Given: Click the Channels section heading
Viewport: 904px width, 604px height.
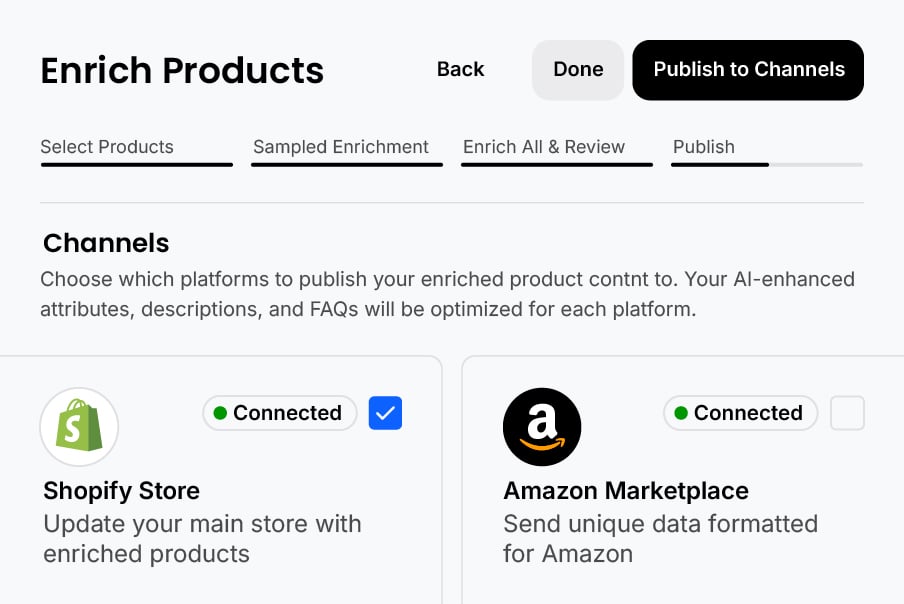Looking at the screenshot, I should (x=106, y=243).
